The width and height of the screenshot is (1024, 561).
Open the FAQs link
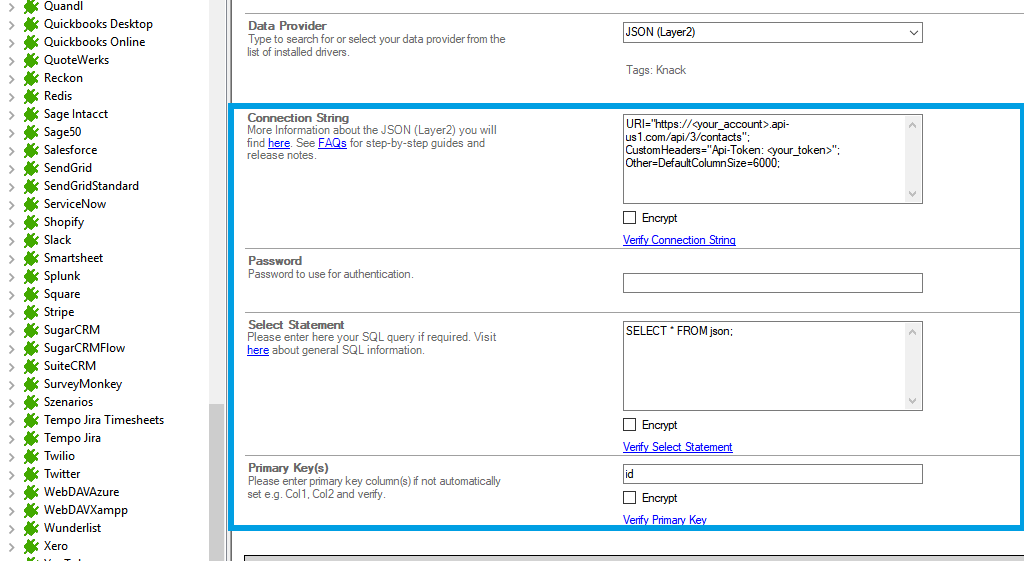332,143
